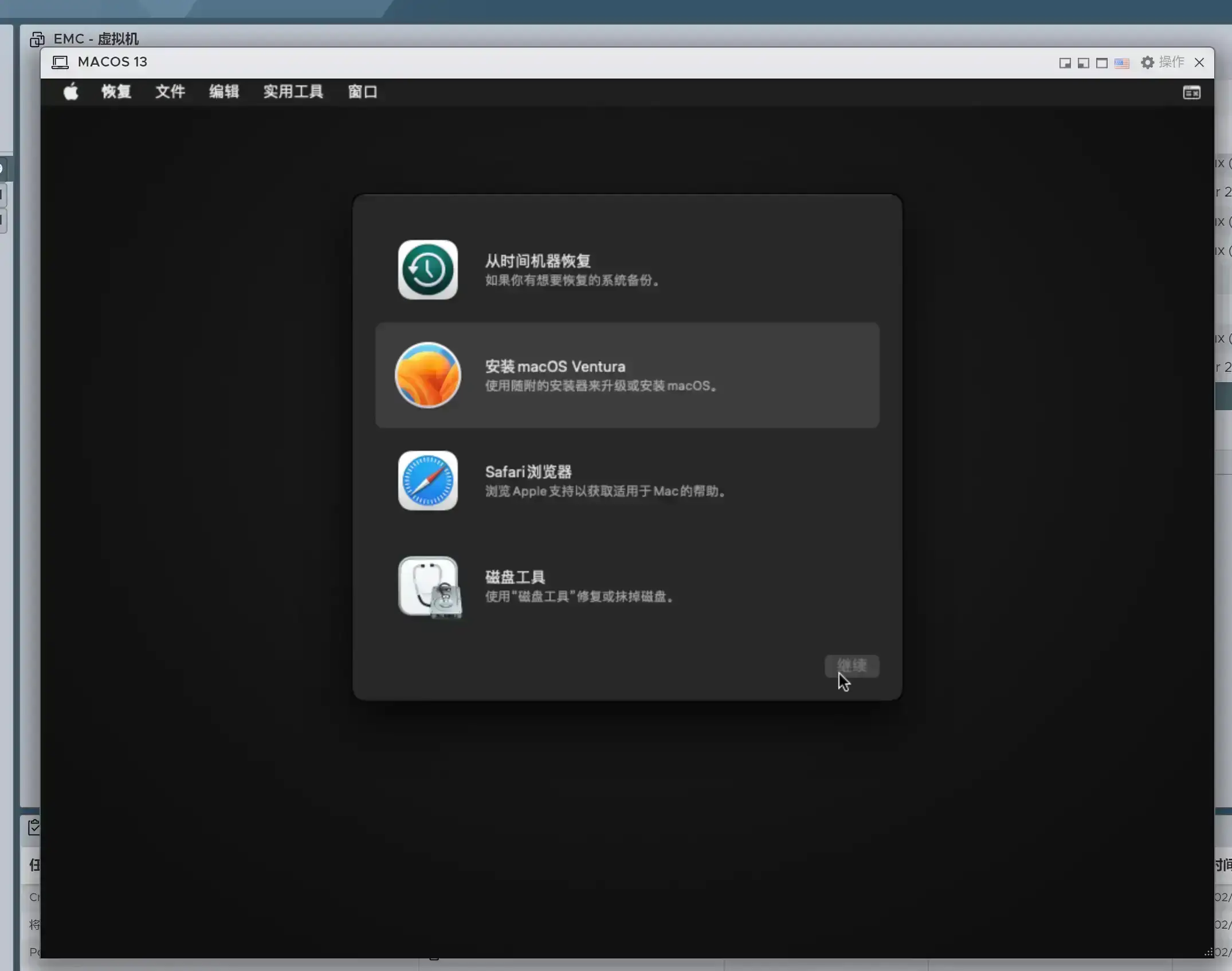1232x971 pixels.
Task: Click the clipboard tasks icon behind console
Action: pos(34,827)
